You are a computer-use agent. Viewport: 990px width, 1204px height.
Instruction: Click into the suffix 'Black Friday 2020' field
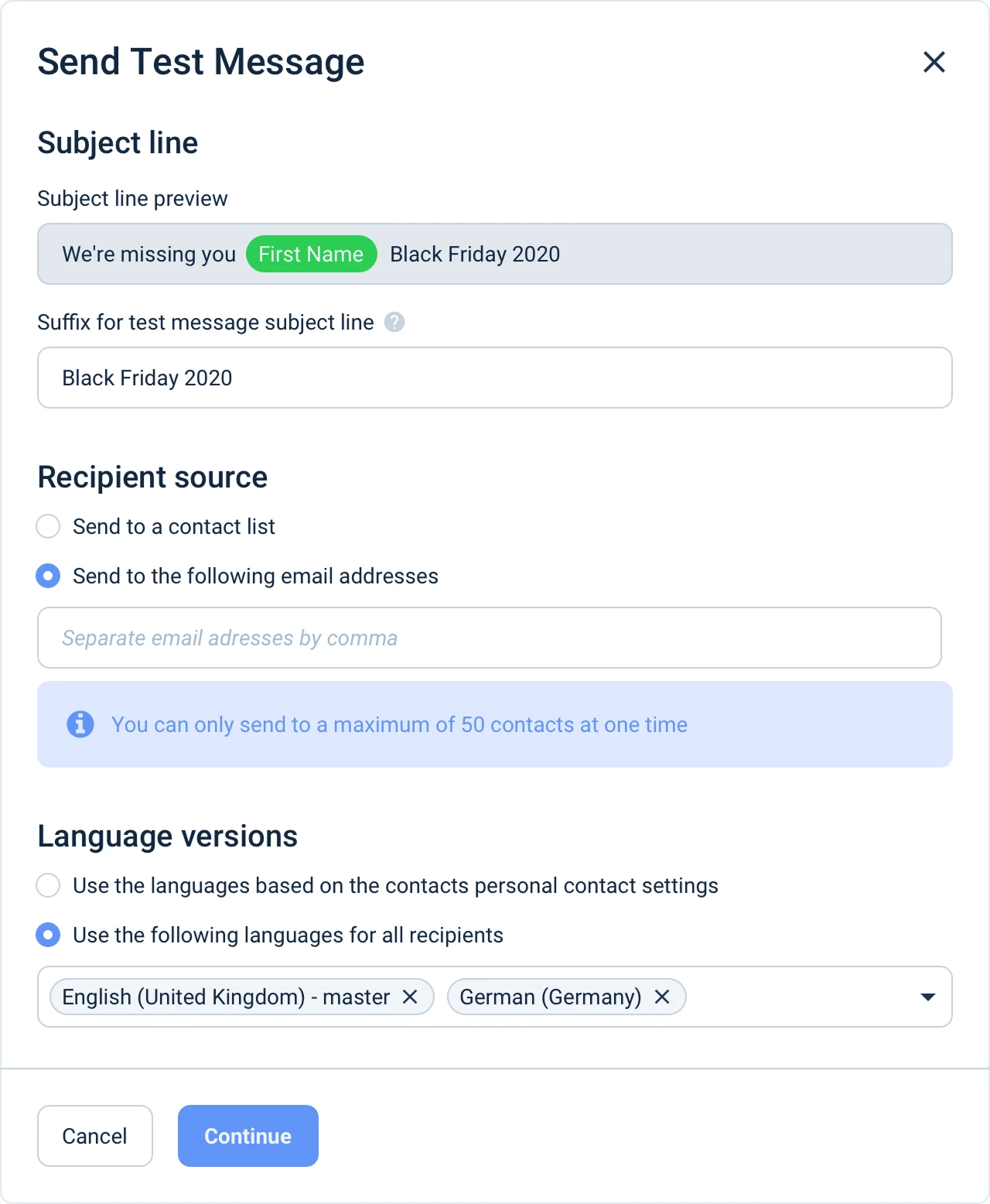click(495, 378)
